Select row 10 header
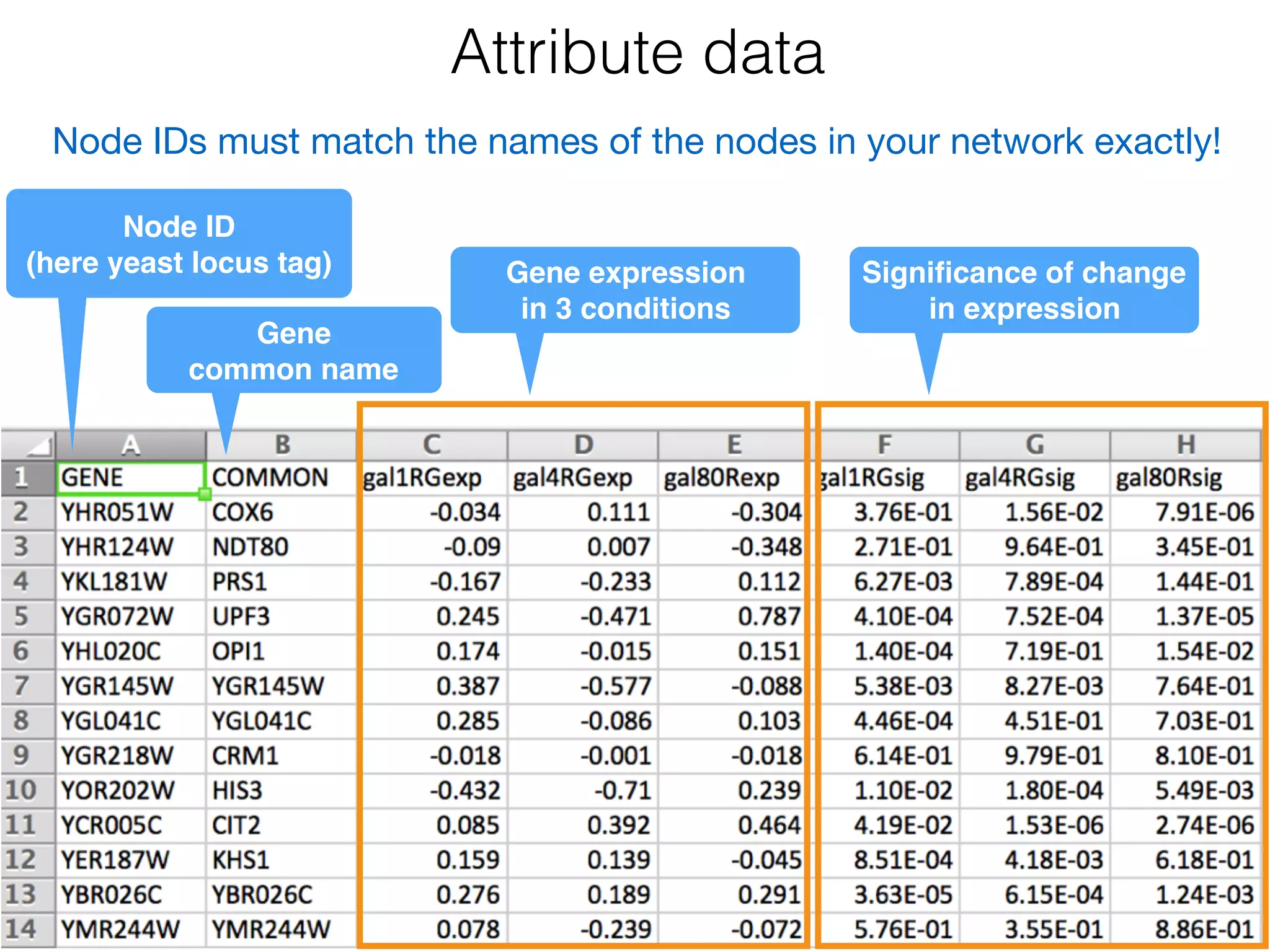Image resolution: width=1270 pixels, height=952 pixels. [x=28, y=790]
